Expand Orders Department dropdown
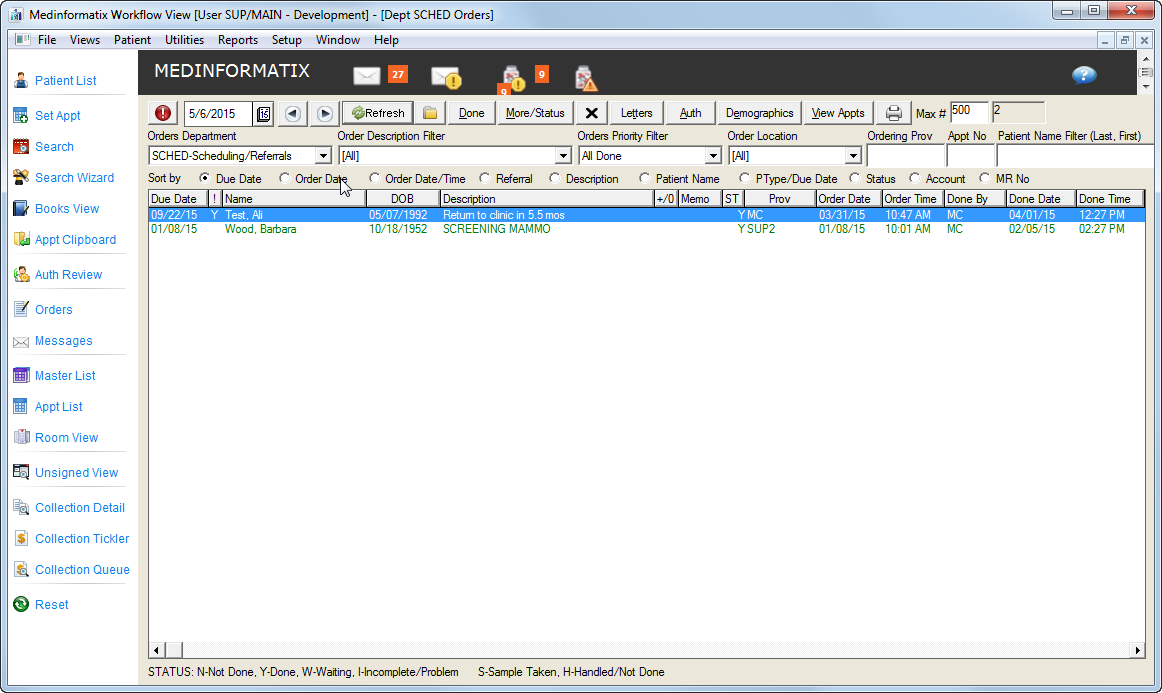Viewport: 1162px width, 693px height. click(x=323, y=156)
